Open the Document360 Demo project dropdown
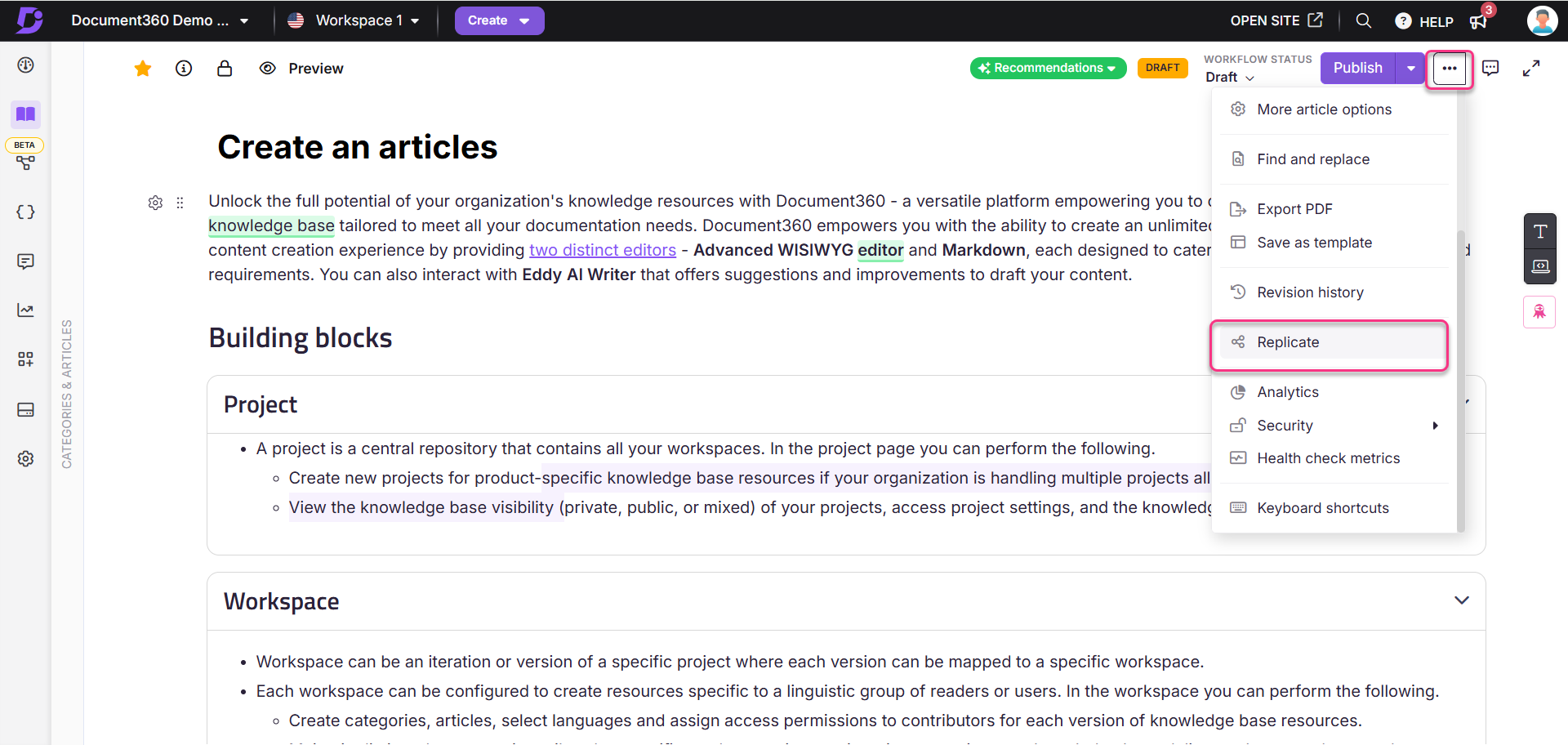This screenshot has height=745, width=1568. coord(159,20)
